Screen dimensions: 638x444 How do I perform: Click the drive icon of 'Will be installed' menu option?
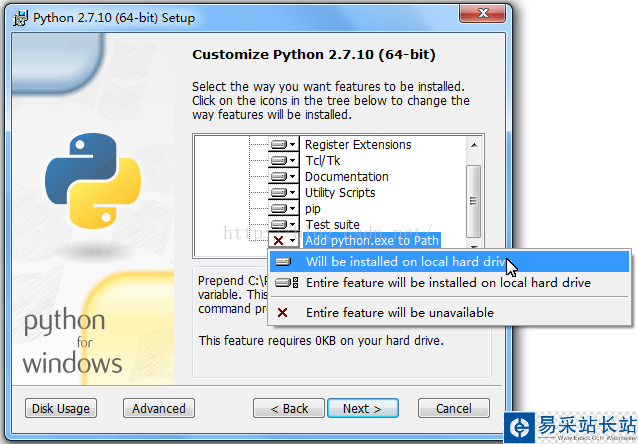point(283,262)
